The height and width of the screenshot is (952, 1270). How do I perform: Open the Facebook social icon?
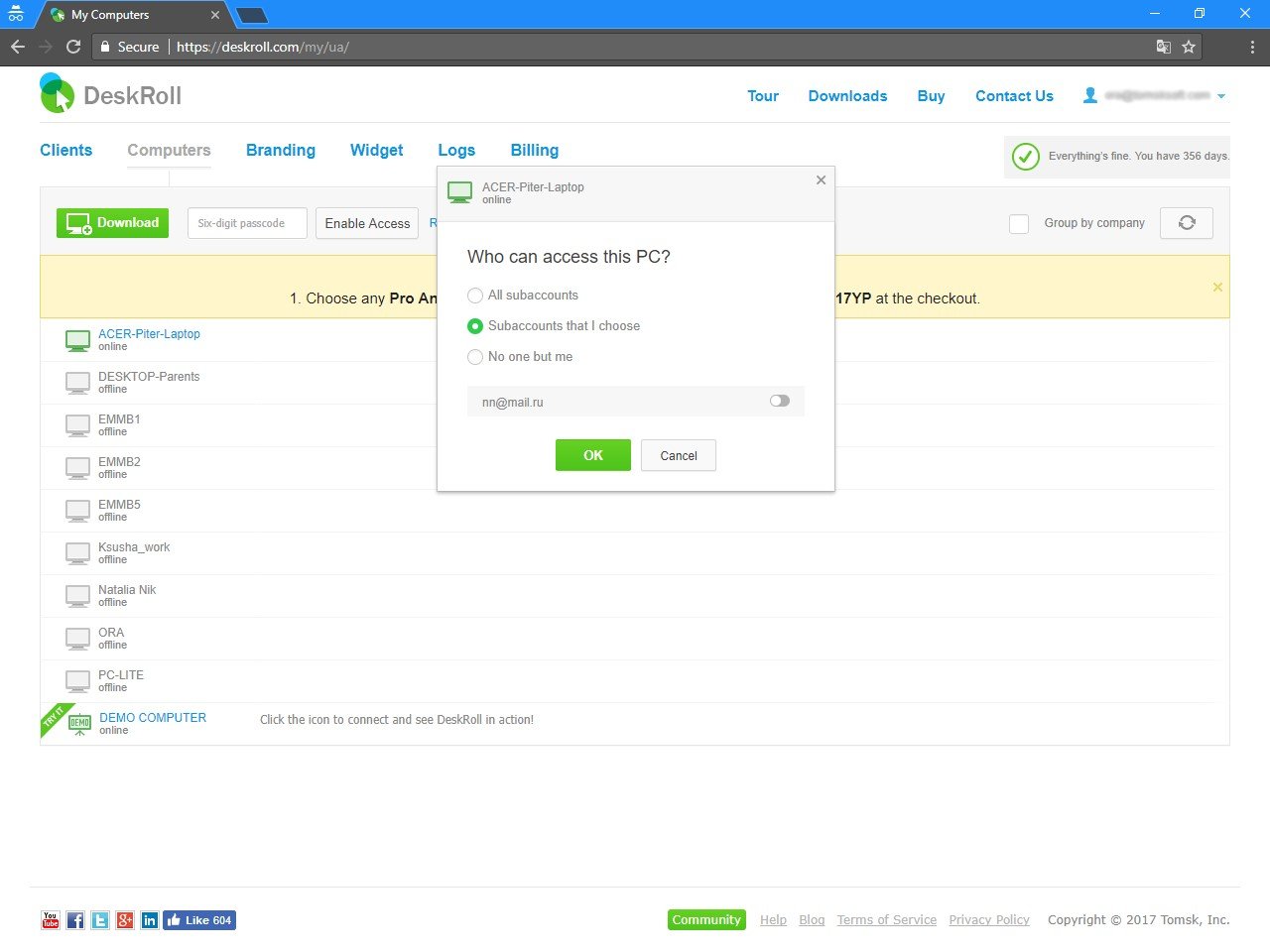coord(75,920)
